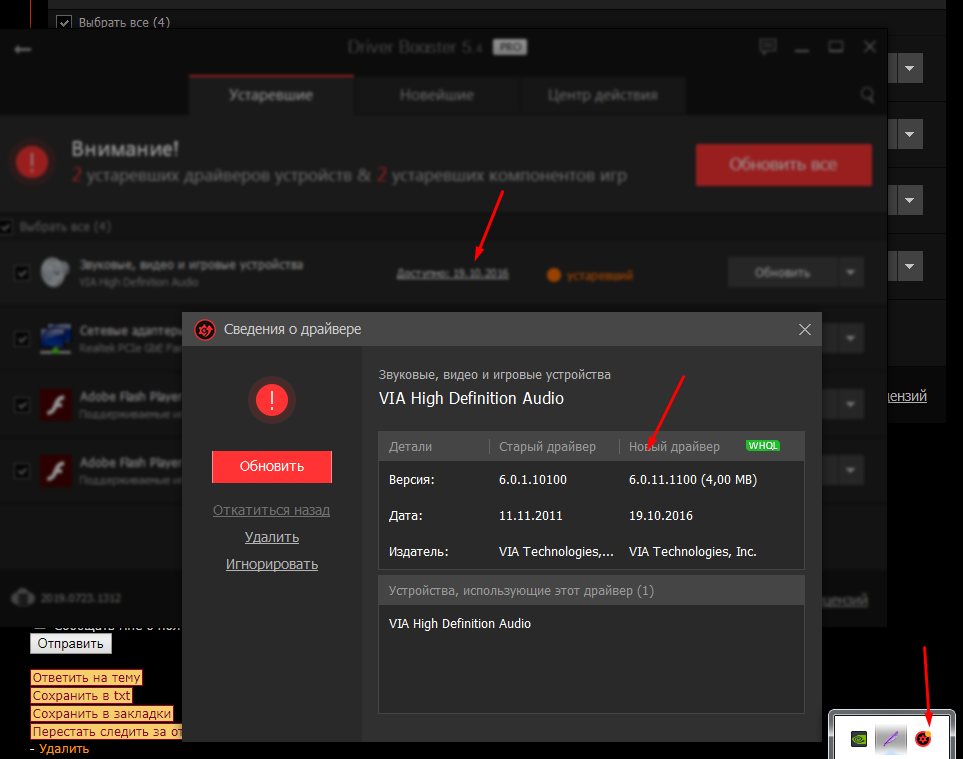Click the Driver Booster logo in the dialog title
The image size is (963, 759).
(x=205, y=330)
